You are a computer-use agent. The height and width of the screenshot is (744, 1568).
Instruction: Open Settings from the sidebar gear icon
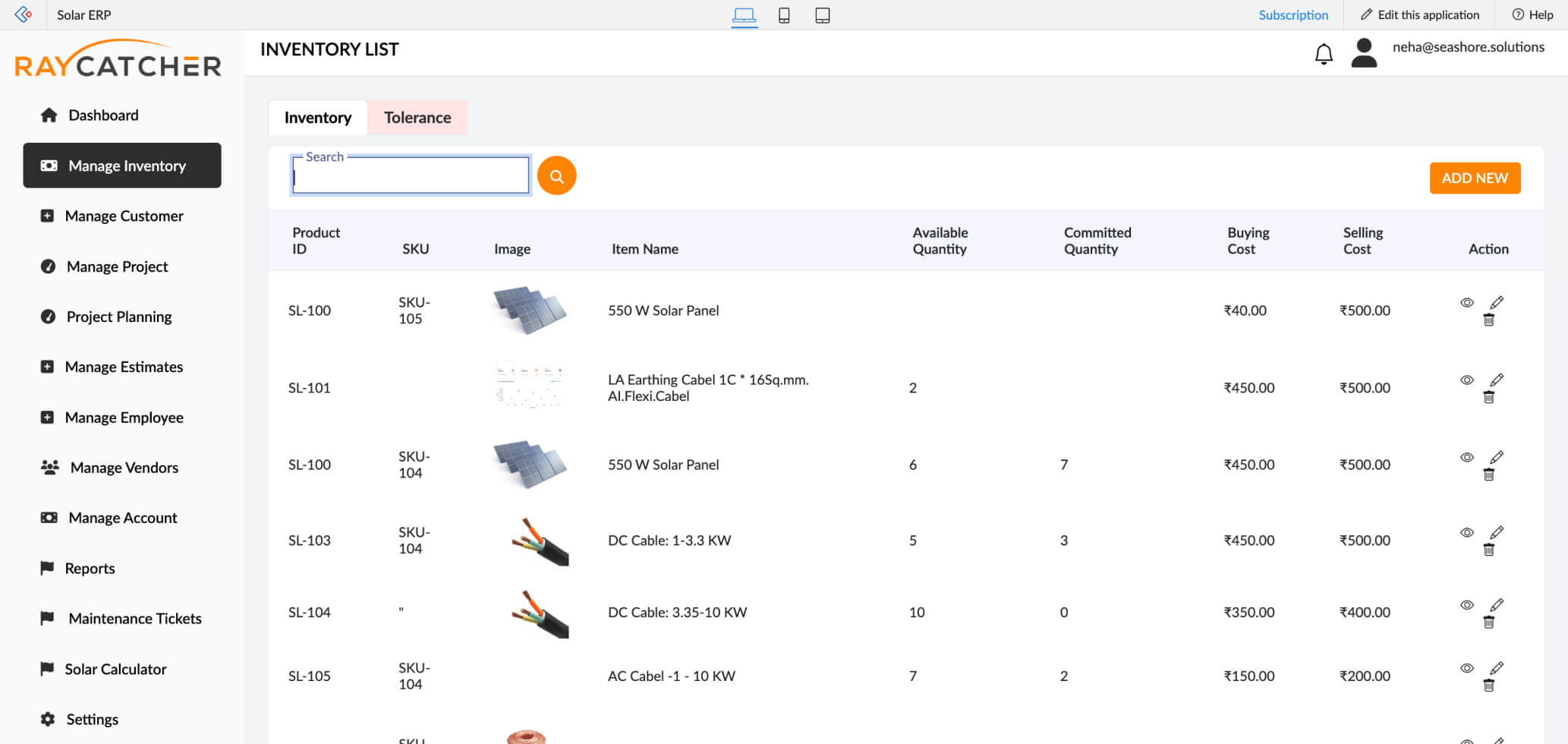[x=47, y=718]
